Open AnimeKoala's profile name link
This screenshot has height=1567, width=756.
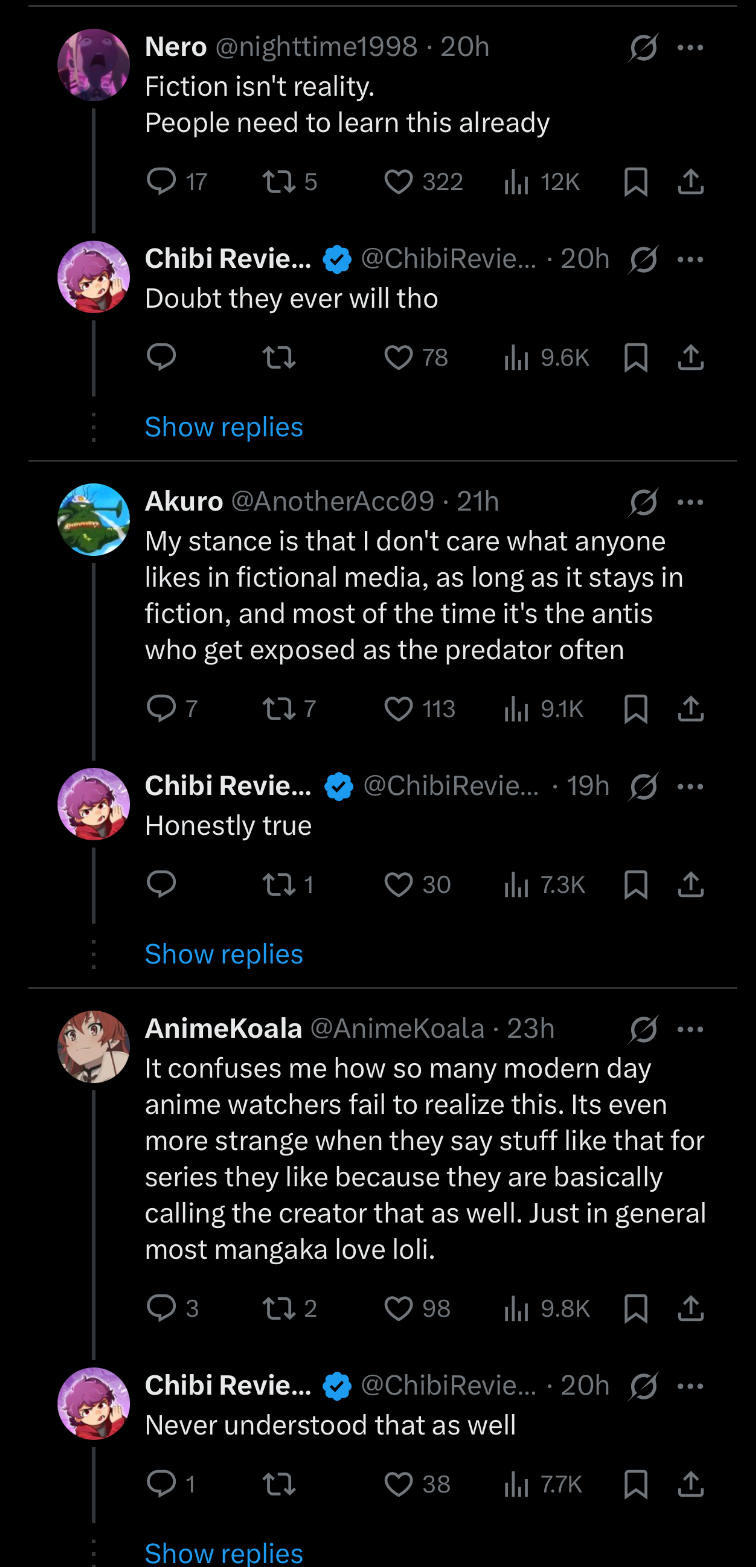point(223,1029)
